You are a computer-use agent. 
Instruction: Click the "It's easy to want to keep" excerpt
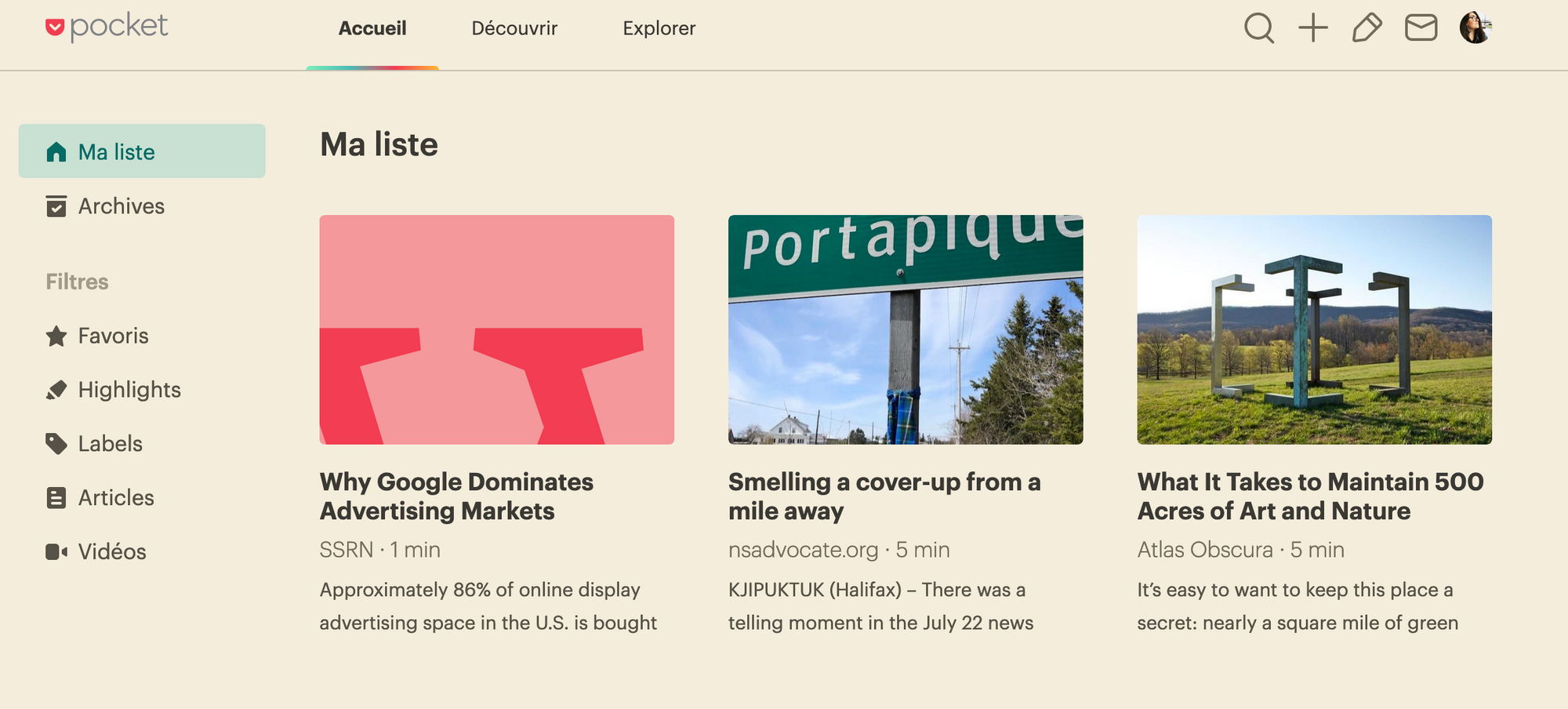[x=1298, y=606]
